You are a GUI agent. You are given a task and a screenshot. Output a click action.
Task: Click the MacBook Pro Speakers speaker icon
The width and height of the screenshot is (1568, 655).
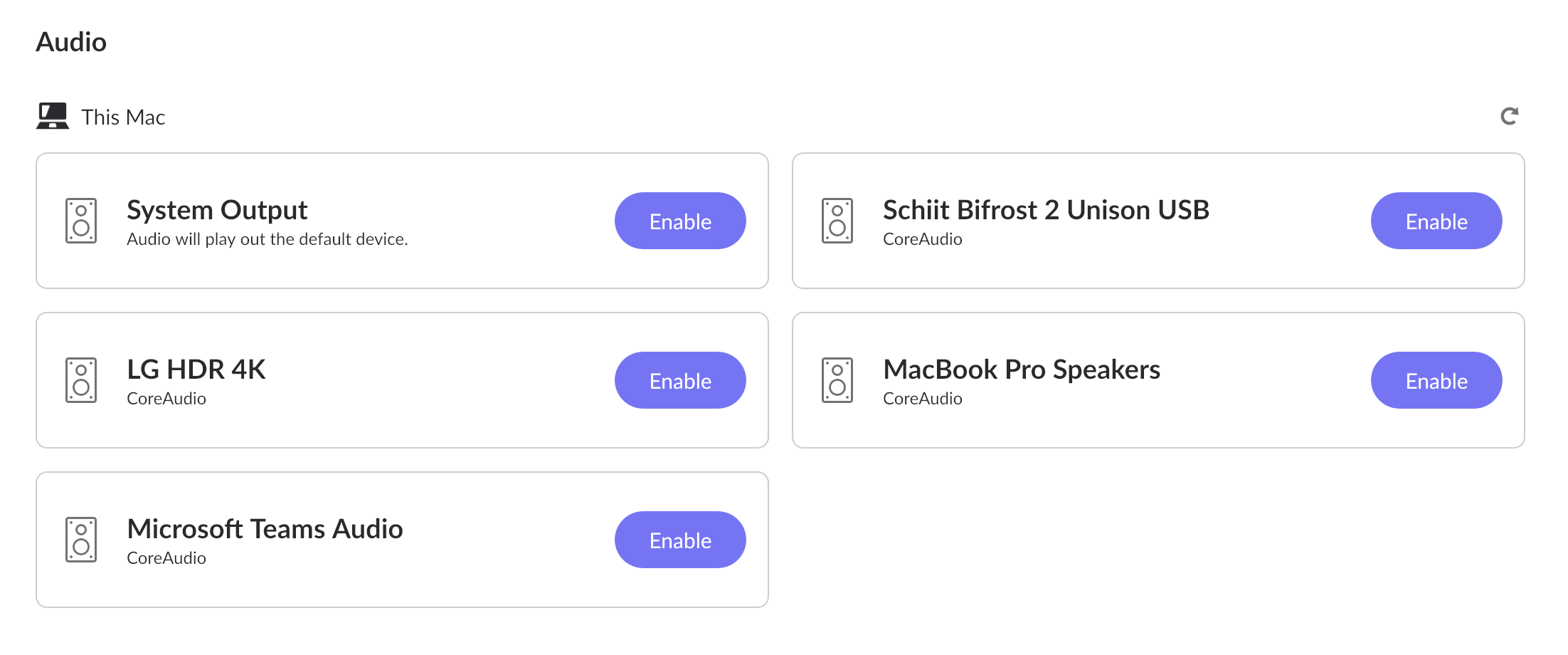[x=837, y=380]
